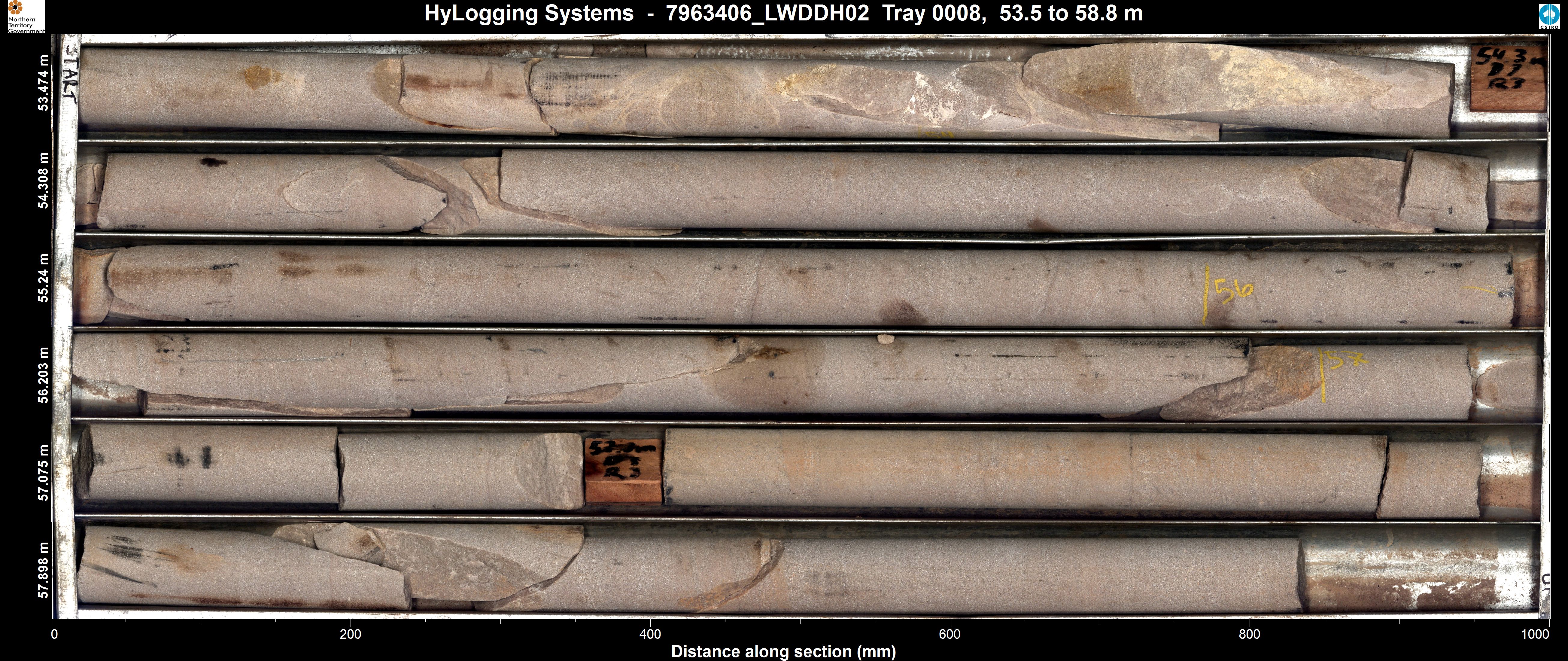1568x661 pixels.
Task: Click the 600 tick on distance axis
Action: tap(950, 634)
